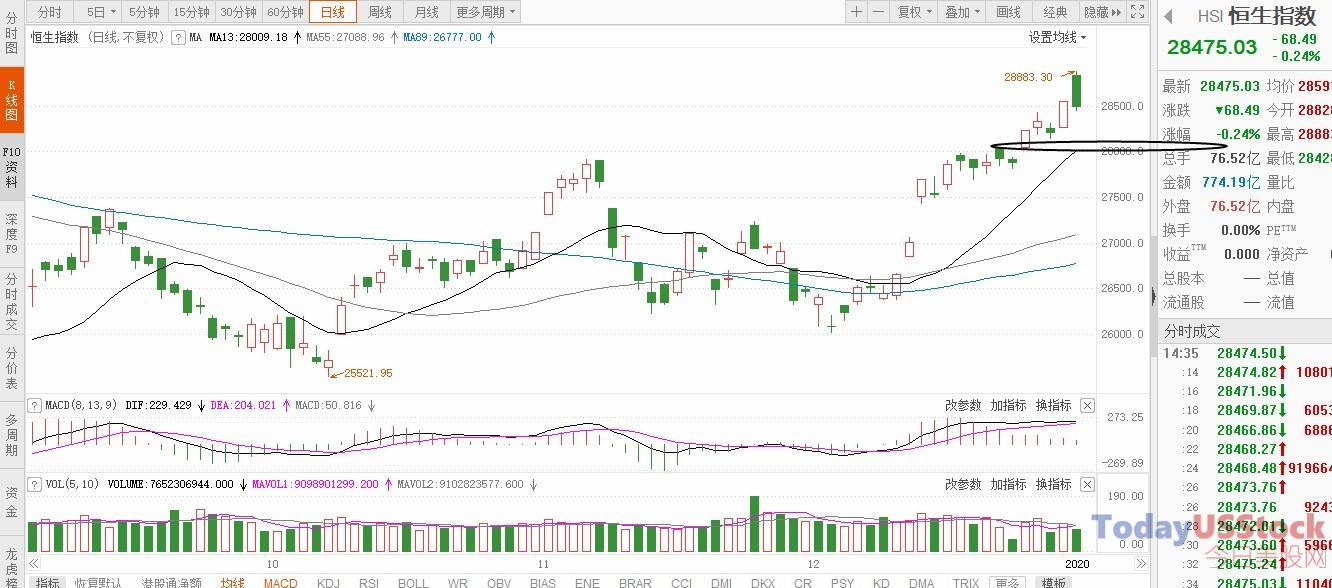
Task: Expand the 更多周期 period dropdown
Action: click(486, 12)
